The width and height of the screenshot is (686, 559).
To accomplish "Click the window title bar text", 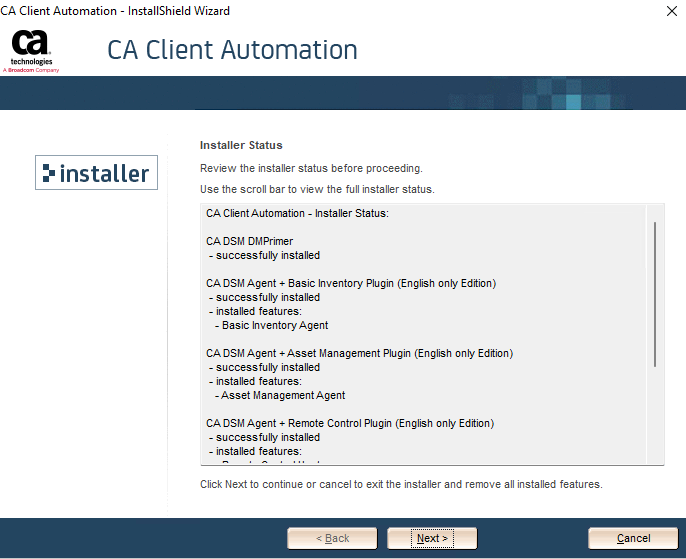I will [115, 11].
